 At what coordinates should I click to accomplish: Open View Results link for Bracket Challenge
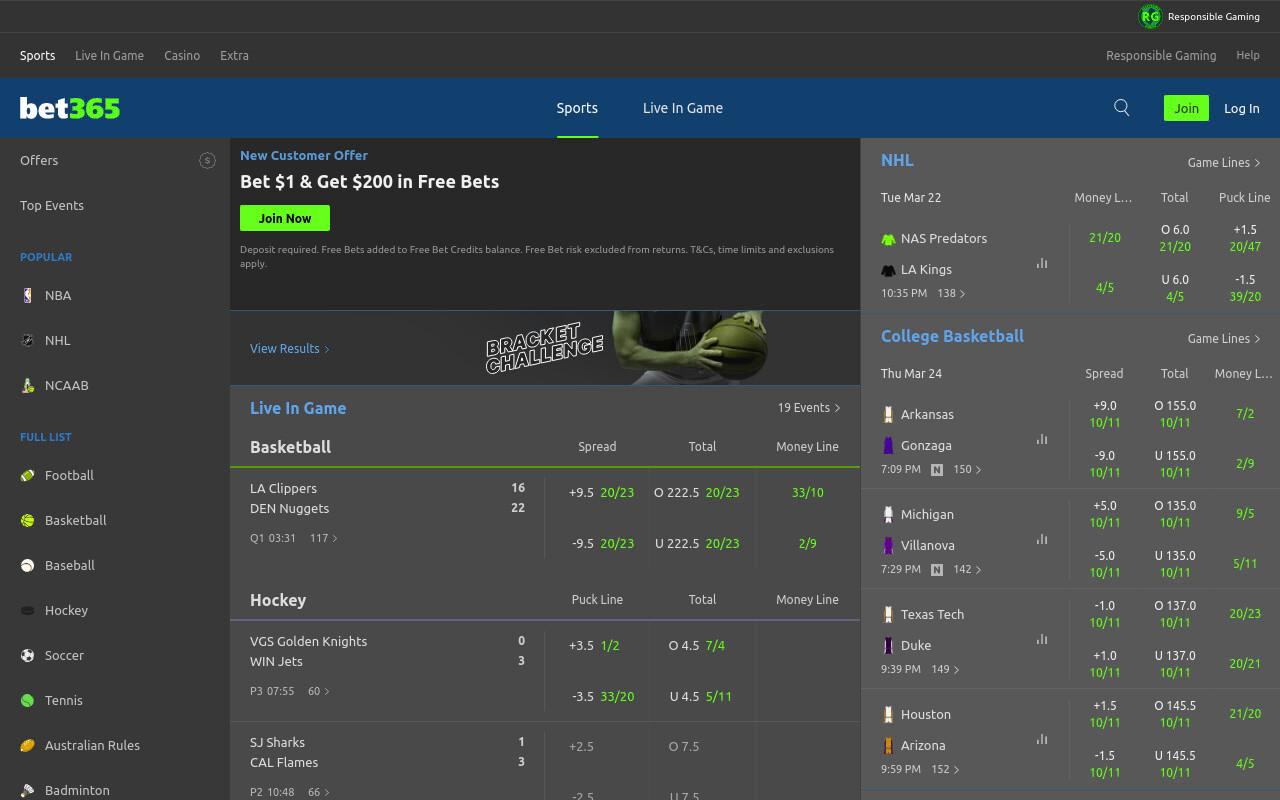point(289,348)
